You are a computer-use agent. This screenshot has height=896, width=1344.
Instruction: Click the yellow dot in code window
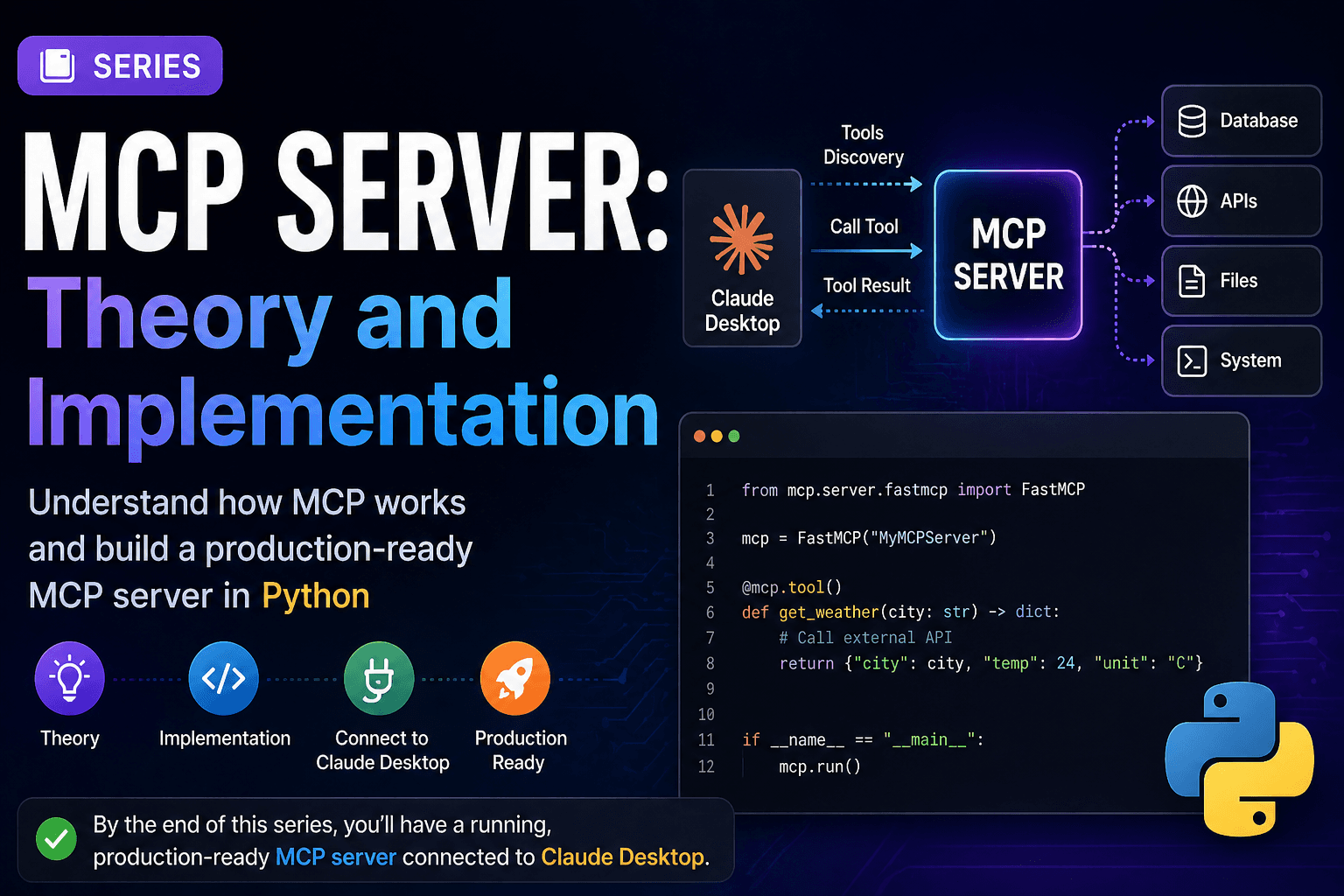[x=717, y=436]
